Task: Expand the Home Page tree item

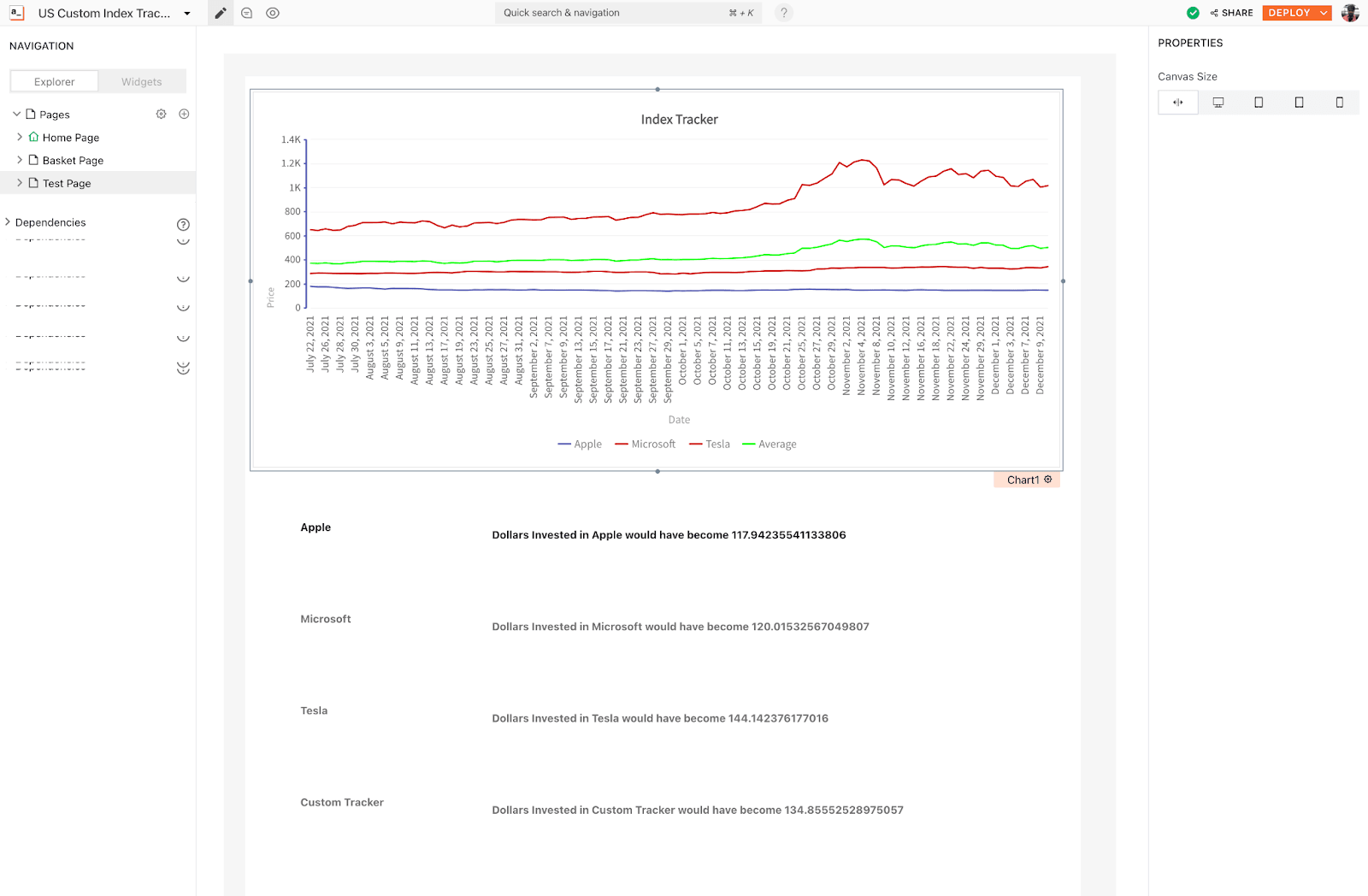Action: [x=20, y=137]
